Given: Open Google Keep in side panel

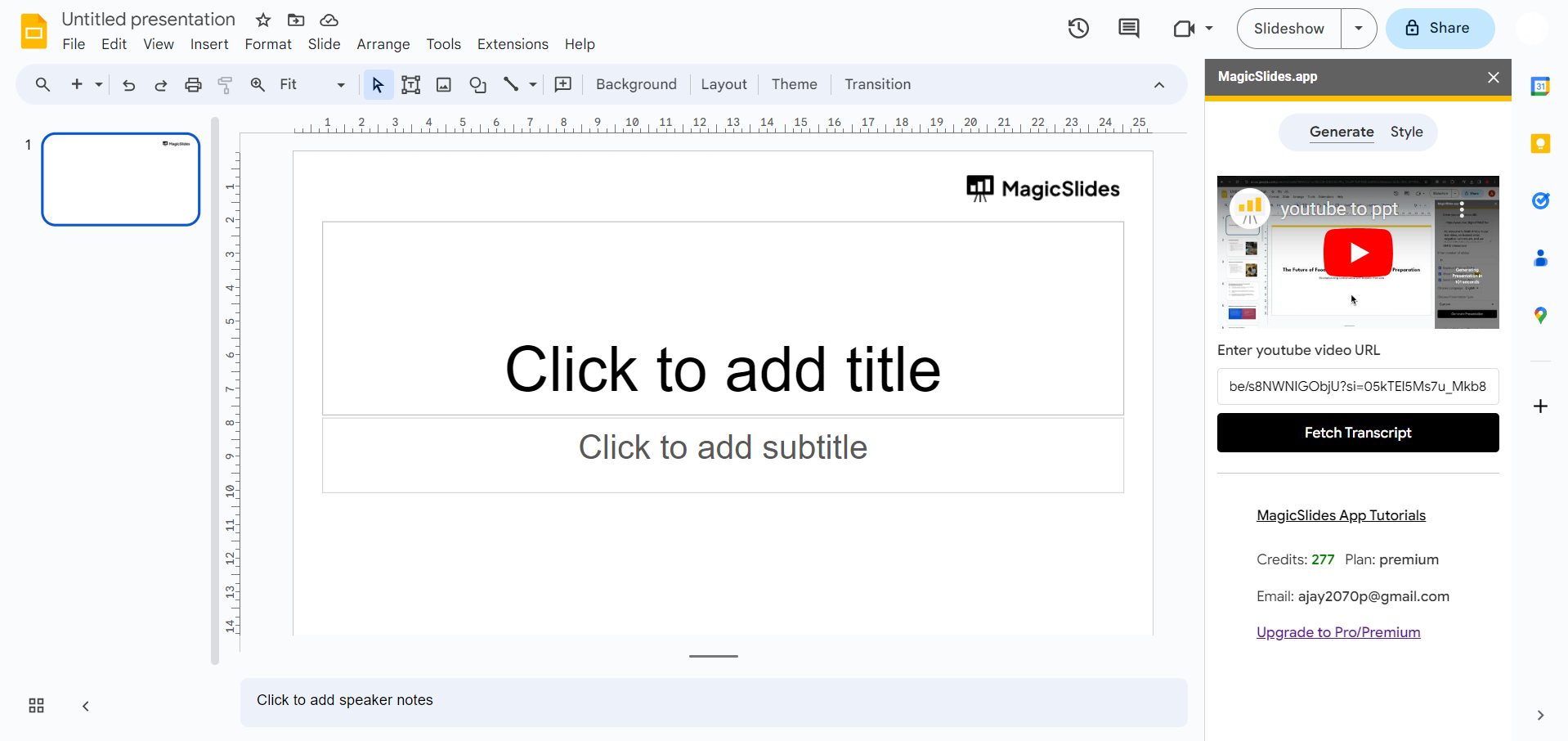Looking at the screenshot, I should click(1540, 144).
